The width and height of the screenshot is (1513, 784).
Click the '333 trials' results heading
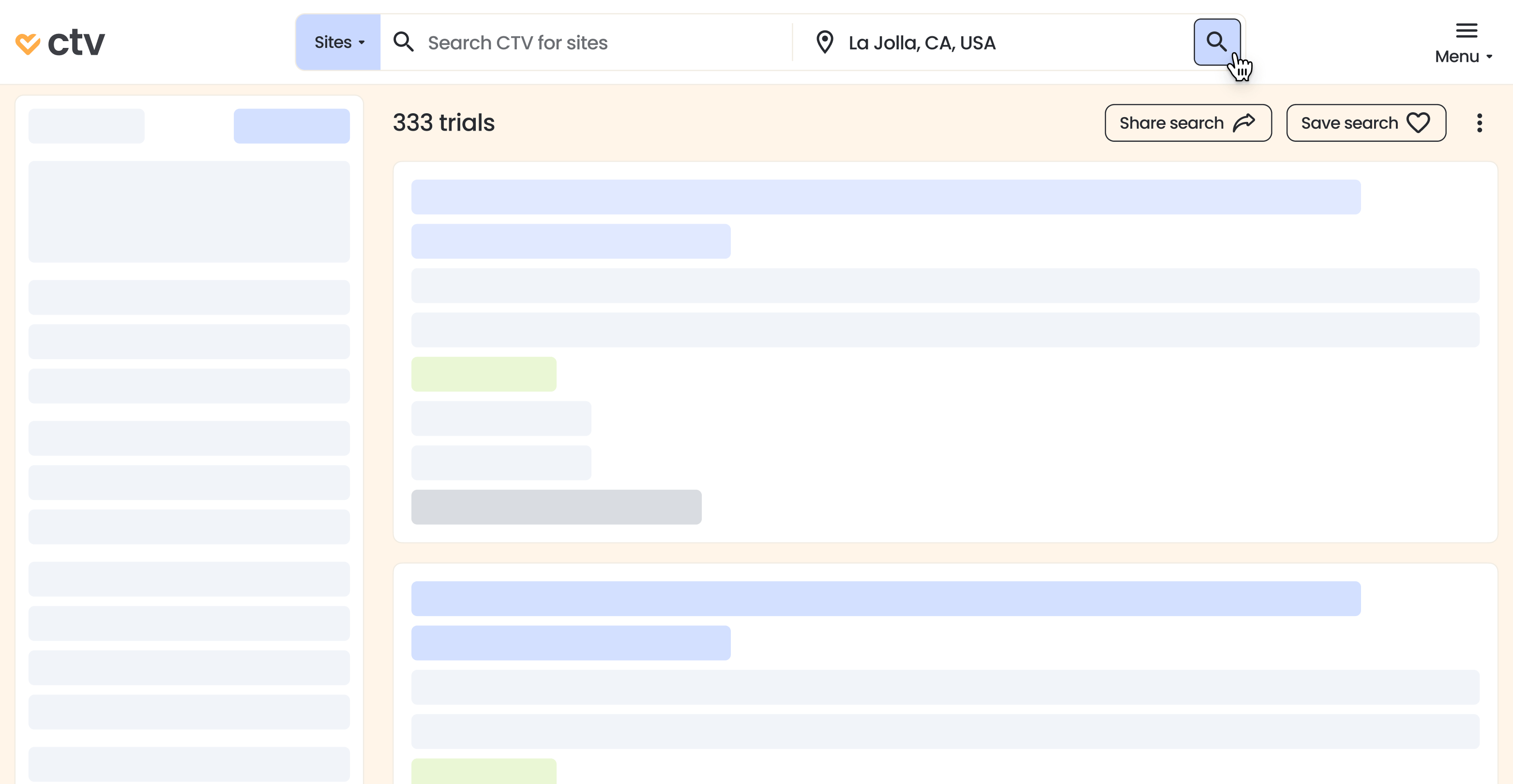[x=443, y=123]
